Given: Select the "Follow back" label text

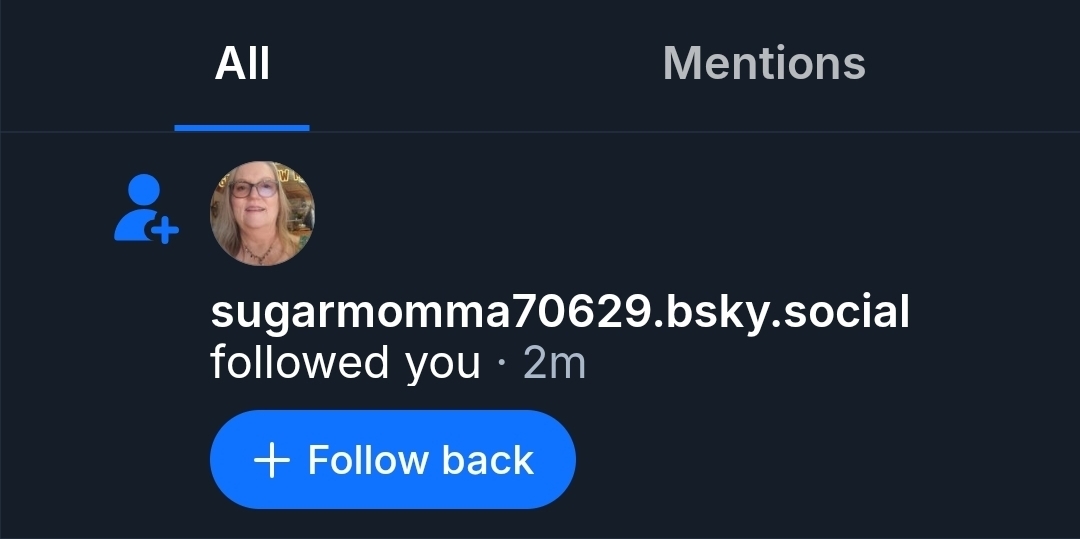Looking at the screenshot, I should [x=421, y=459].
